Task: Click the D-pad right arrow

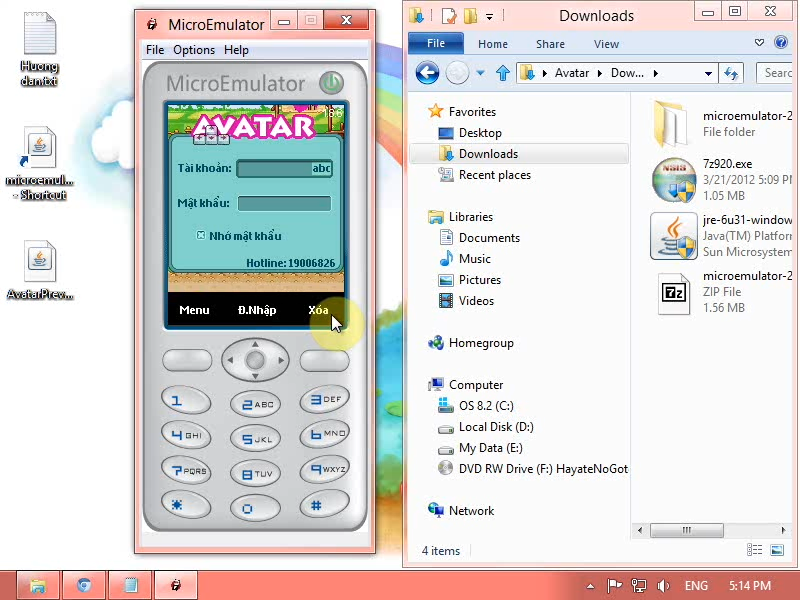Action: click(280, 360)
